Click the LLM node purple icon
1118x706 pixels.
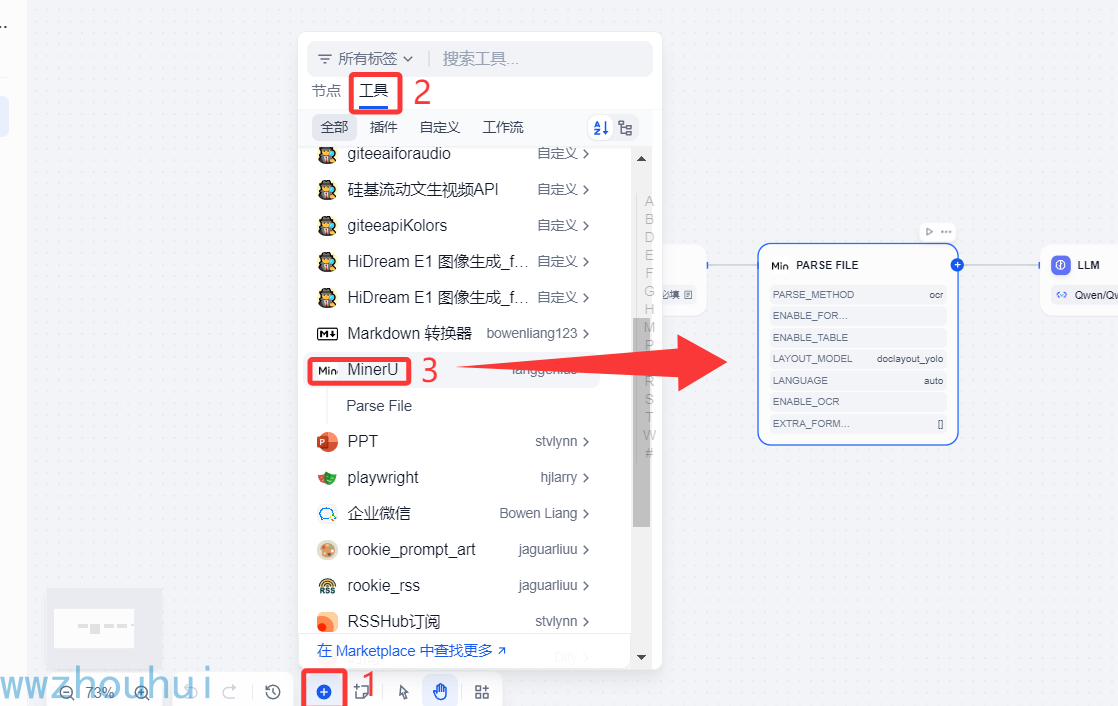point(1060,265)
